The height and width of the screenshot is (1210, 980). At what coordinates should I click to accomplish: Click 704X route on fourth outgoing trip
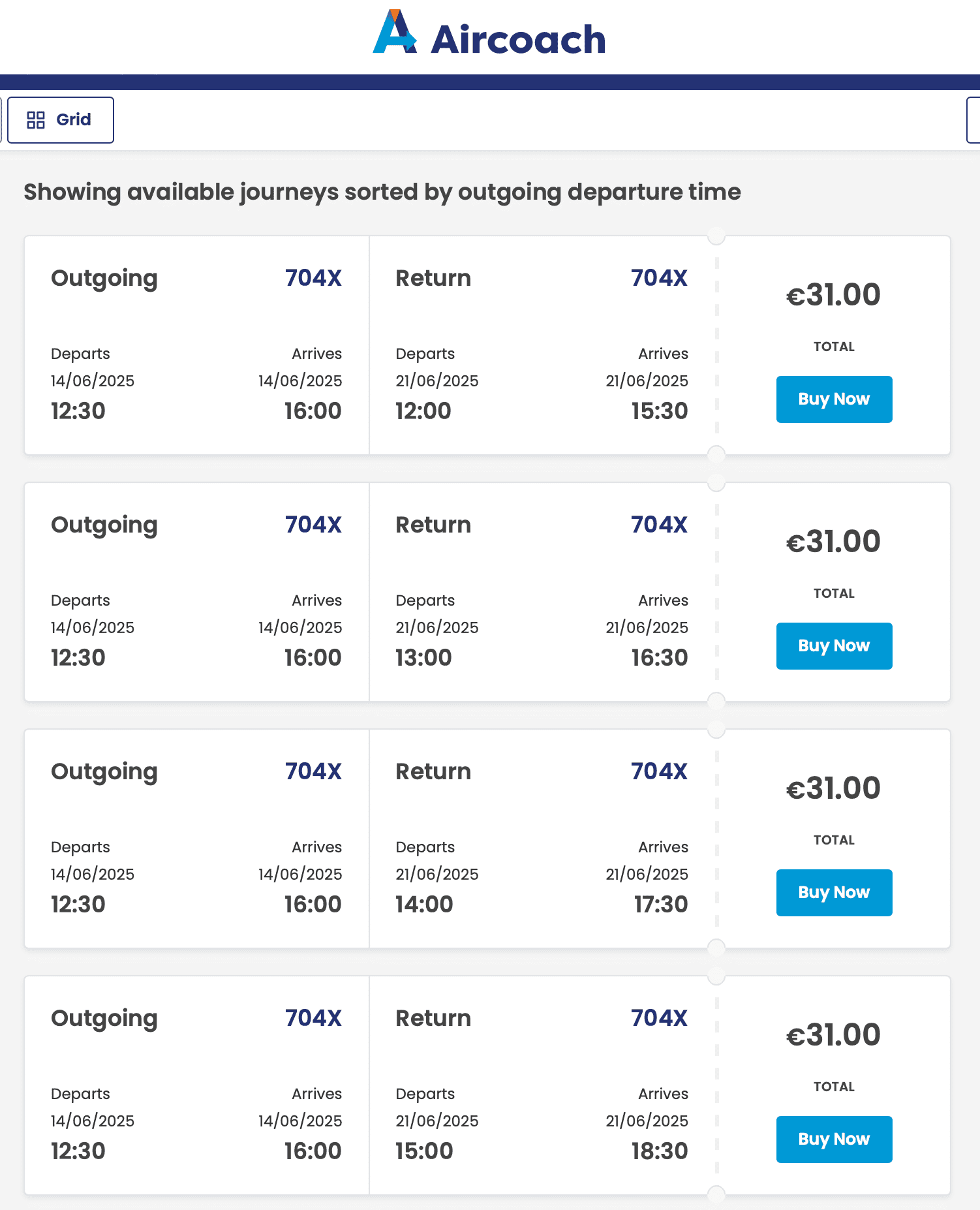[313, 1018]
